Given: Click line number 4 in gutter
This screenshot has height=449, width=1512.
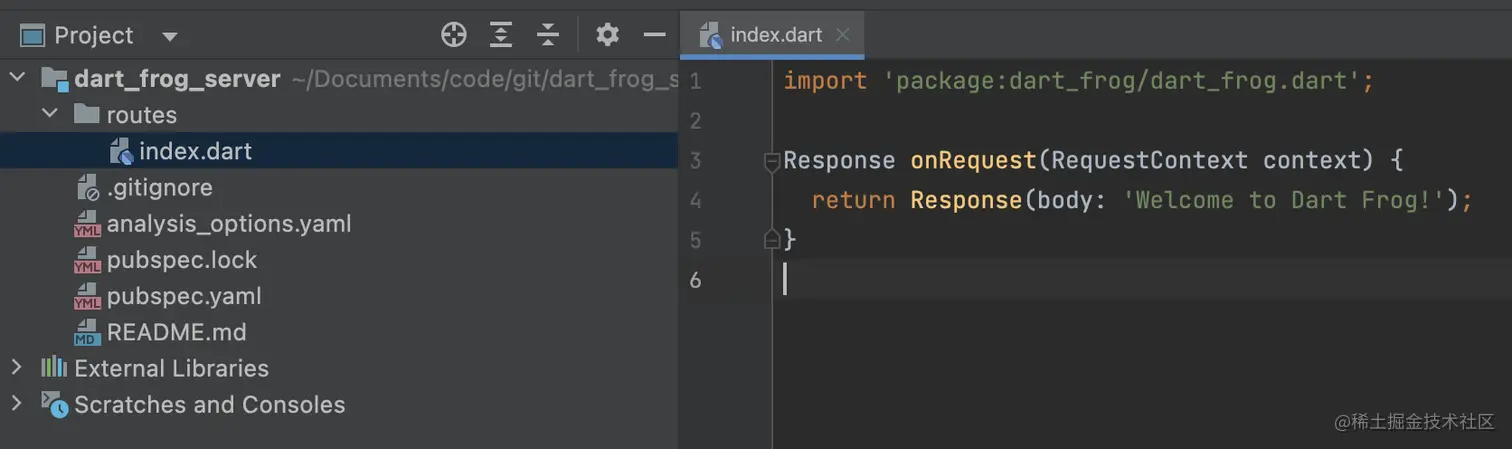Looking at the screenshot, I should 695,201.
